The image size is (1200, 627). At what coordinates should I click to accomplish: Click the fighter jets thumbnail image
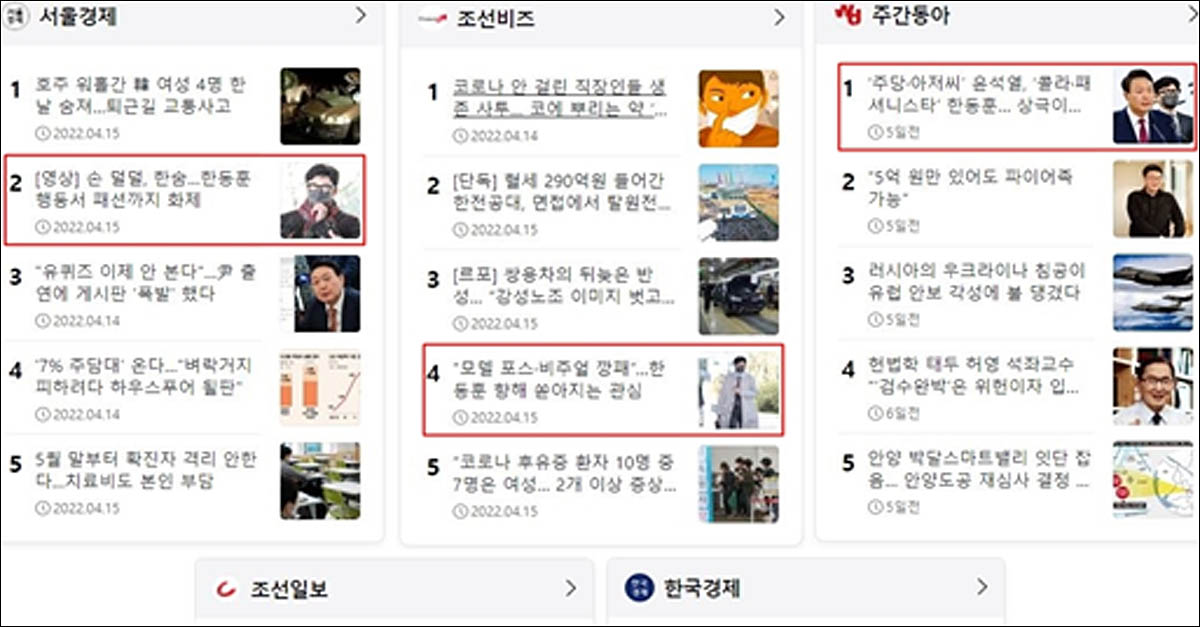(1153, 293)
